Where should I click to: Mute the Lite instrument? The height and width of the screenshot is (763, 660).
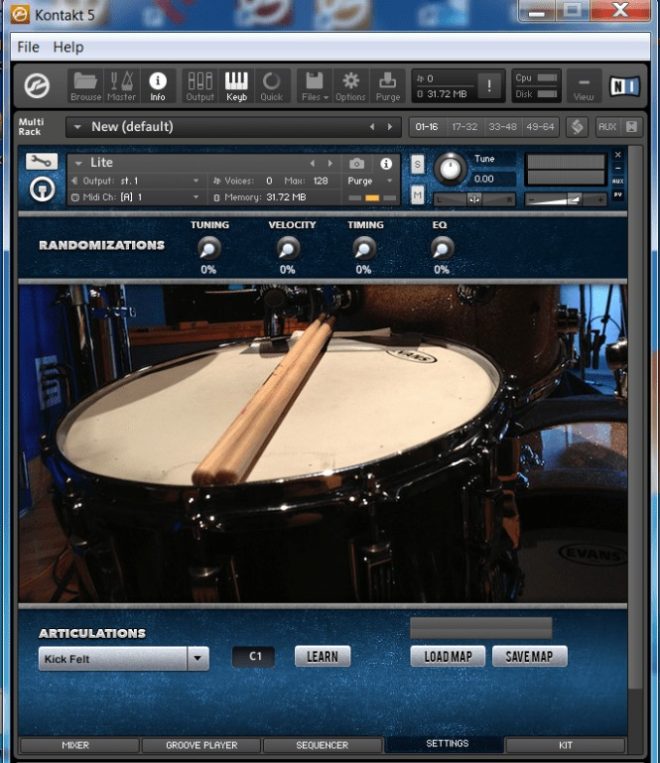[418, 196]
